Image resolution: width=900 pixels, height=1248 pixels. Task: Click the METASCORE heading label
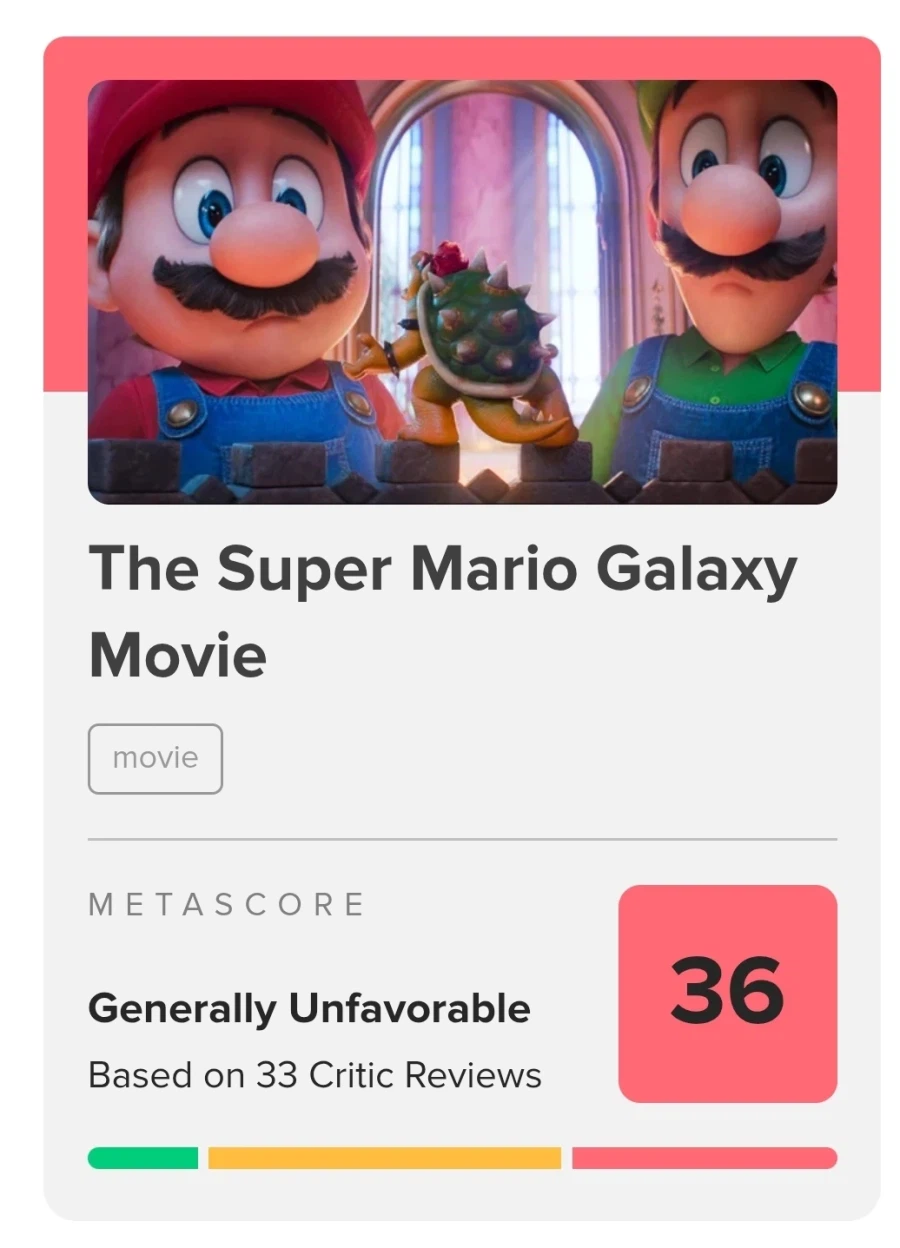[x=226, y=905]
